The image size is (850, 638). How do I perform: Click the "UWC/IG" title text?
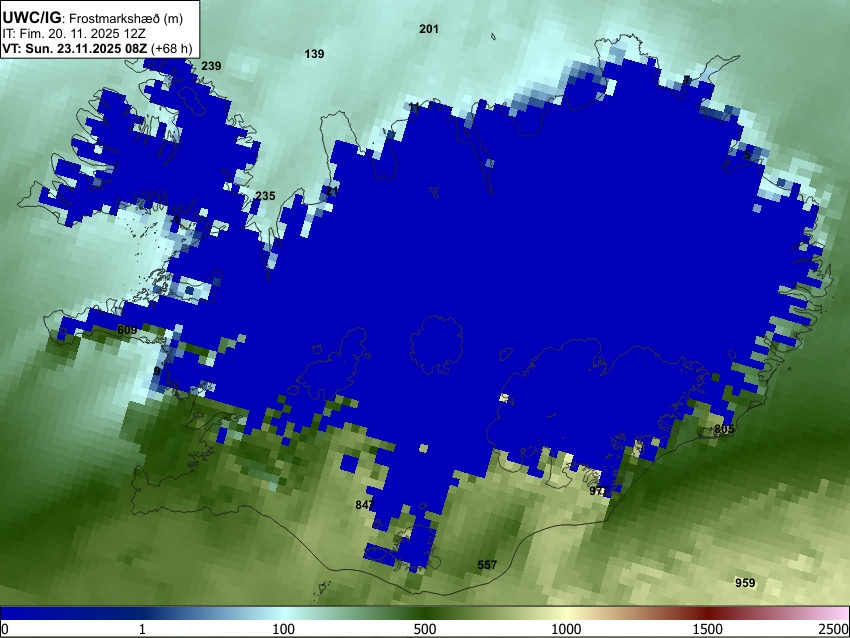[x=31, y=18]
